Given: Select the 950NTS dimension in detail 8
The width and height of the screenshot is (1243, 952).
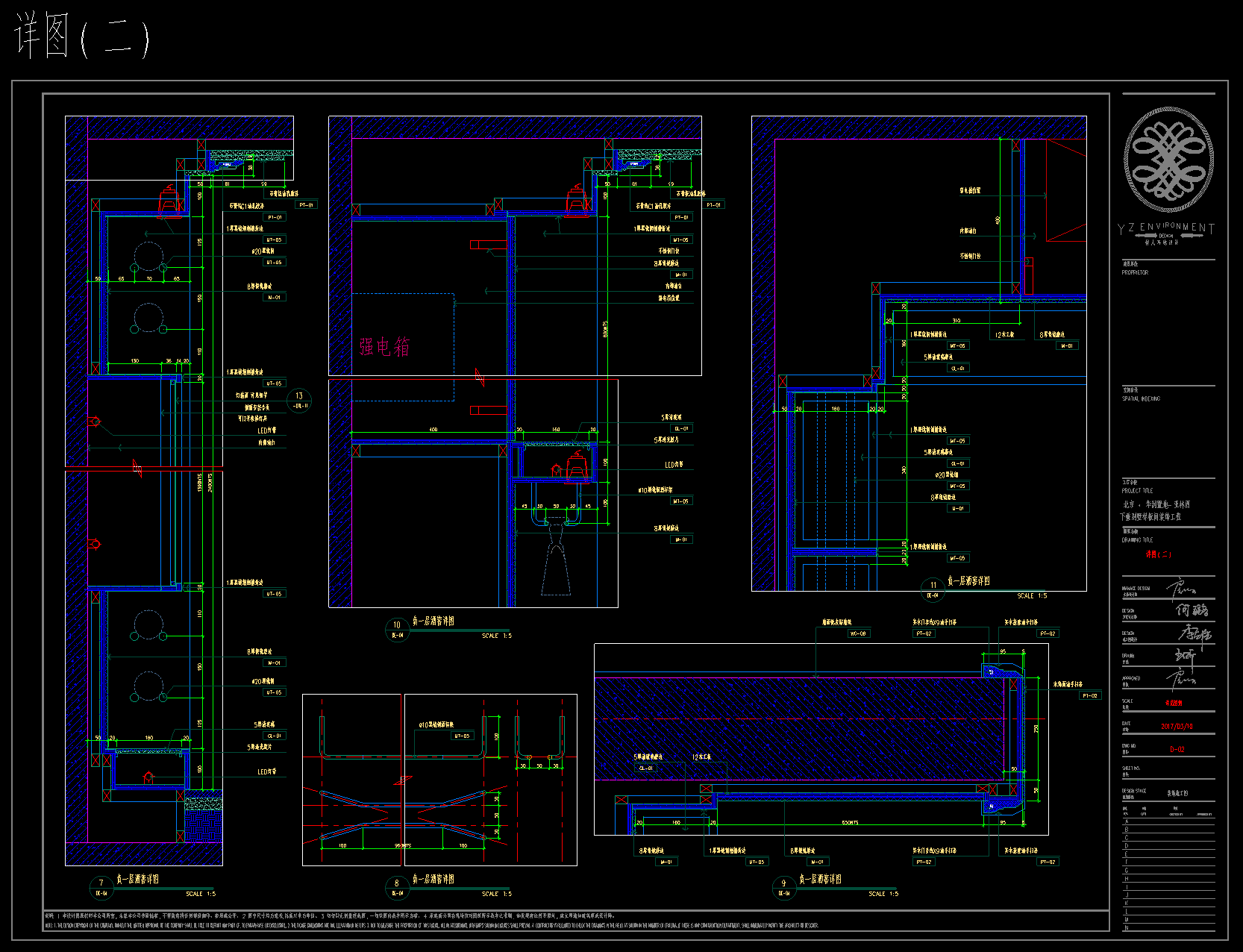Looking at the screenshot, I should click(x=402, y=845).
